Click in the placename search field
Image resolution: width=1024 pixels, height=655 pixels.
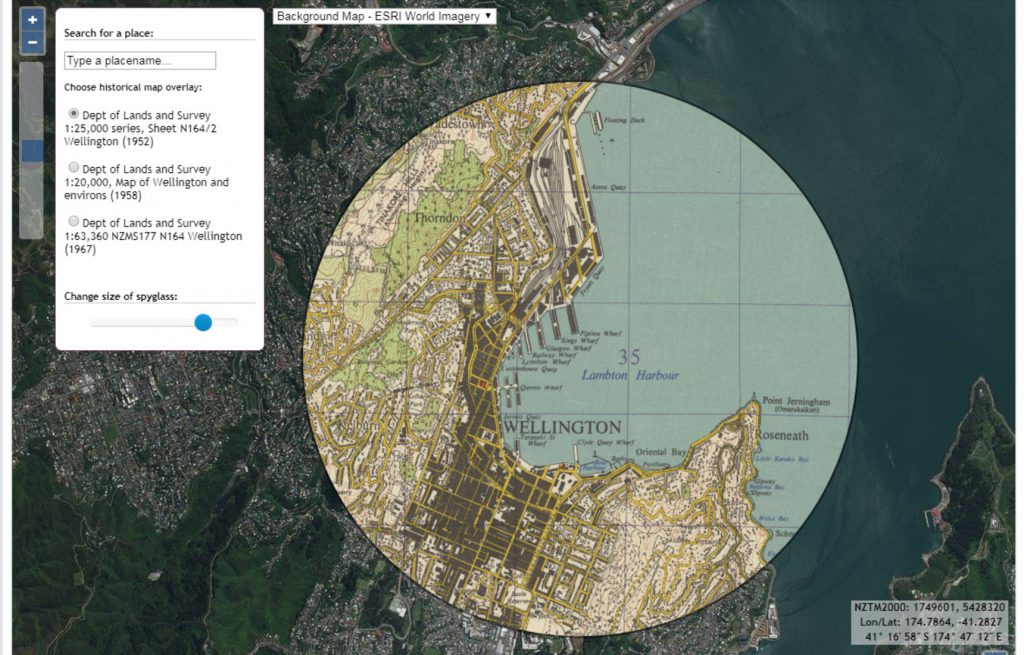[140, 61]
